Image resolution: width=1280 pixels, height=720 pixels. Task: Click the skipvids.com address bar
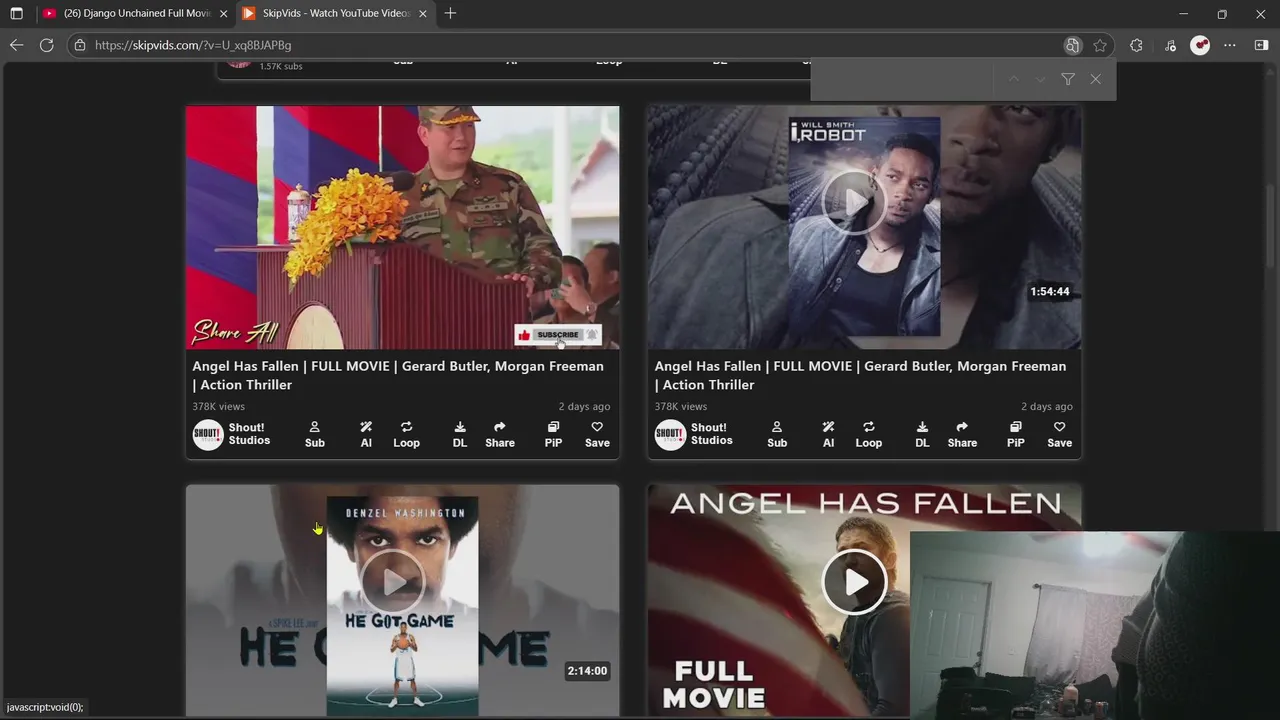pyautogui.click(x=570, y=45)
